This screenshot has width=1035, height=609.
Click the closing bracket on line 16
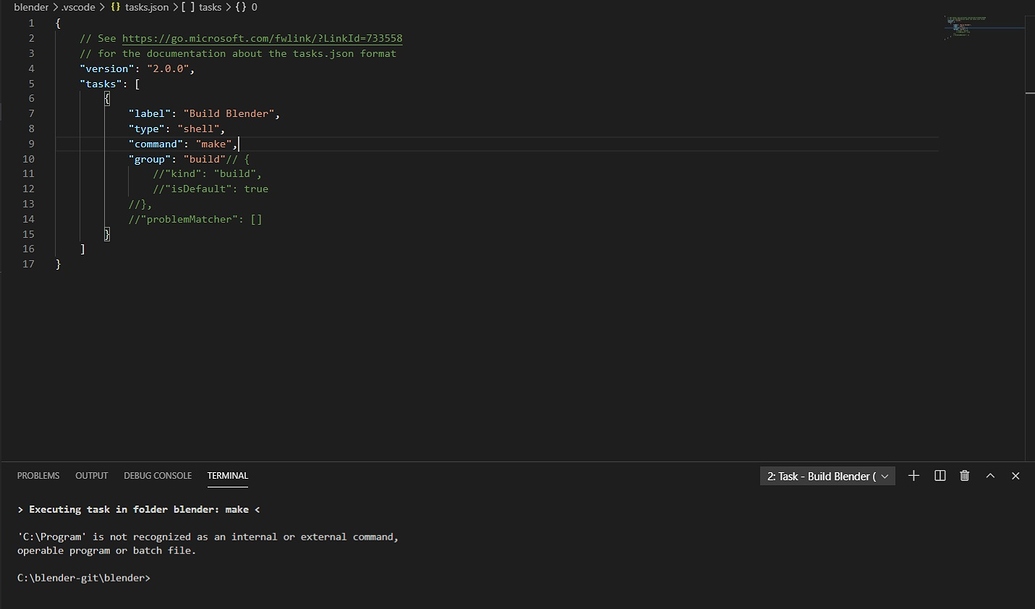pyautogui.click(x=83, y=249)
